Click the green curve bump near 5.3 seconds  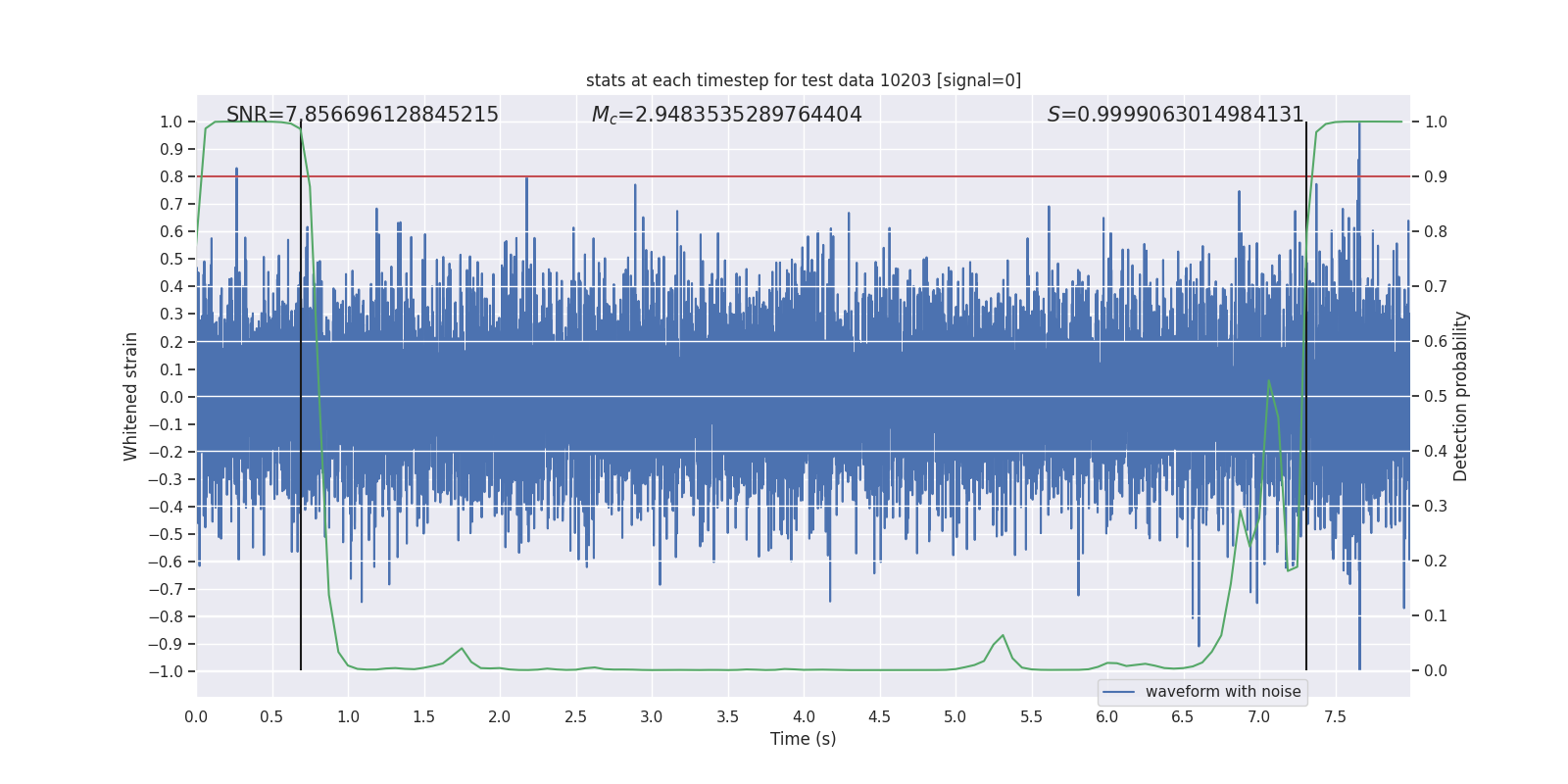1003,636
